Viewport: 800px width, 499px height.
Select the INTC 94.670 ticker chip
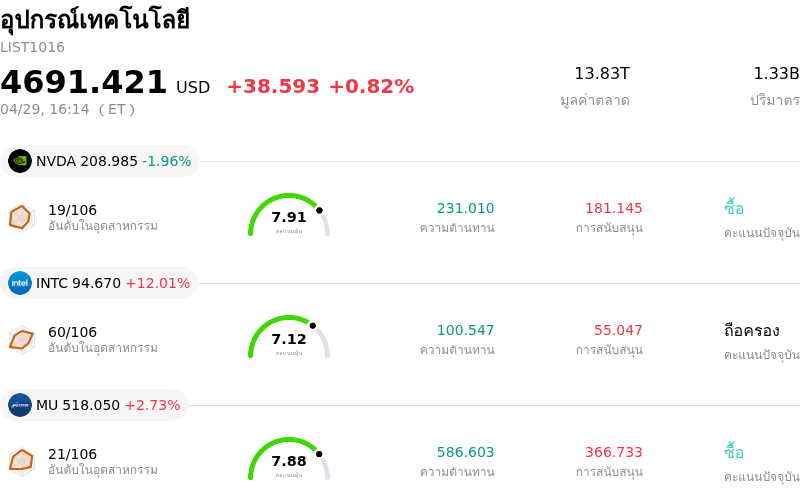pyautogui.click(x=100, y=283)
